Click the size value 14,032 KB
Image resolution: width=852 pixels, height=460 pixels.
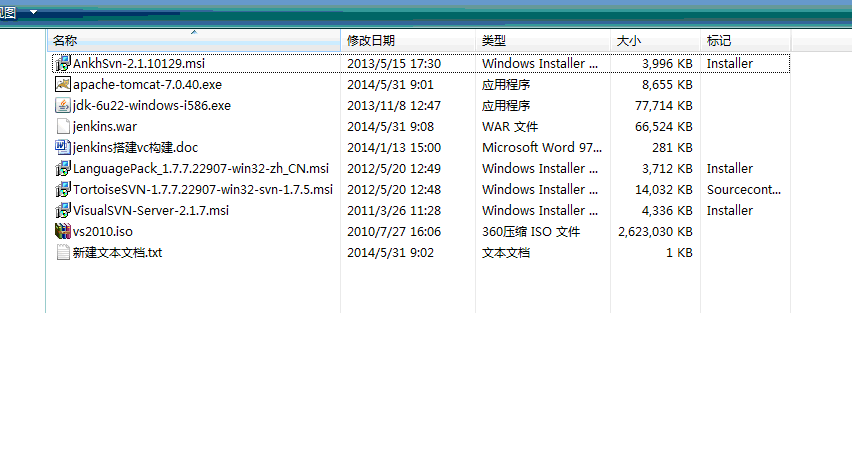(663, 190)
